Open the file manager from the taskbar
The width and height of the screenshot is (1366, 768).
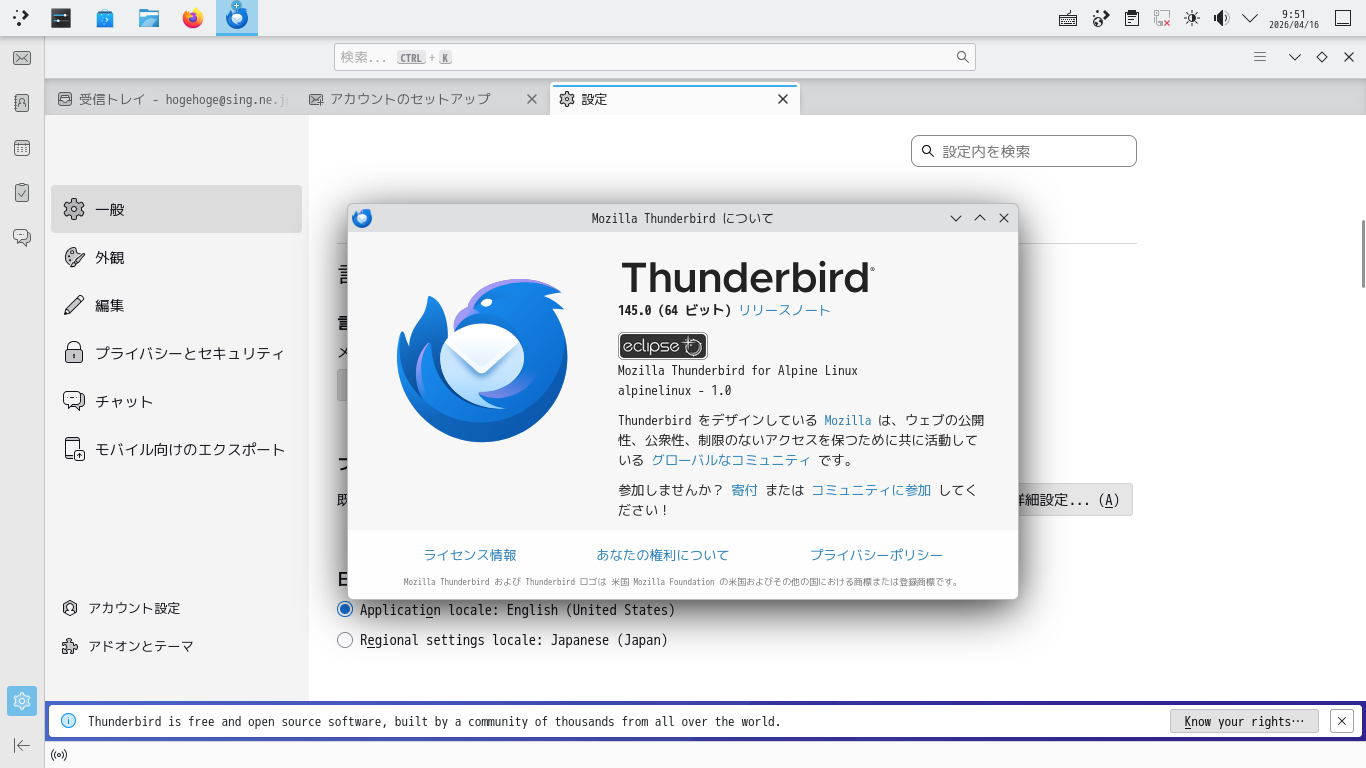[149, 18]
